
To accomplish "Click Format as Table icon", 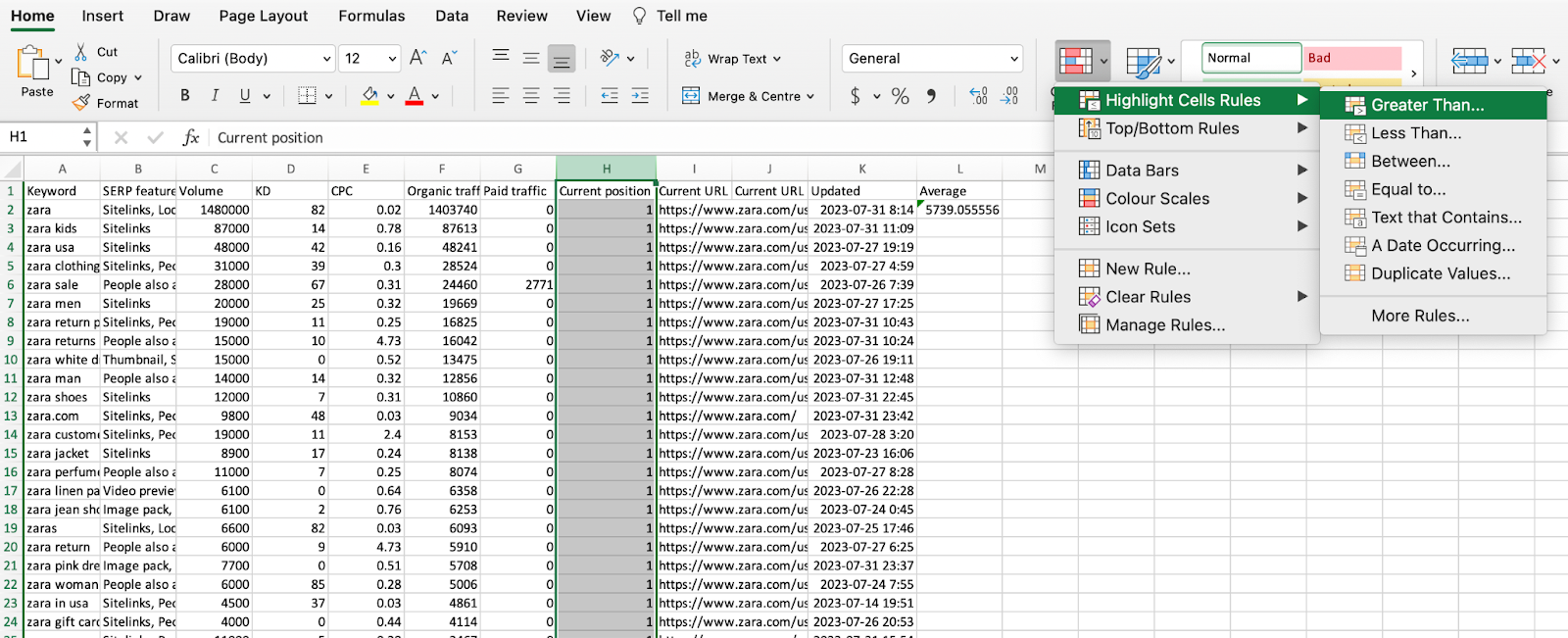I will 1143,63.
